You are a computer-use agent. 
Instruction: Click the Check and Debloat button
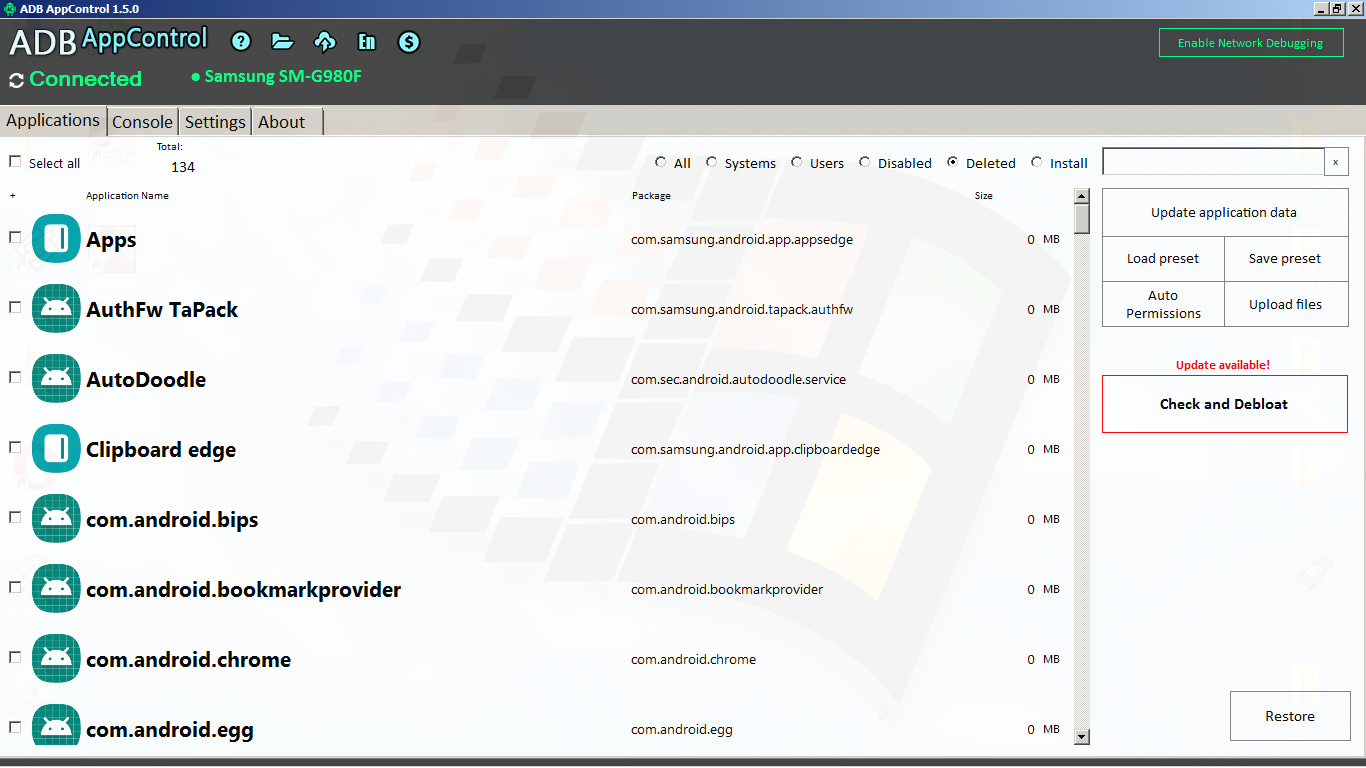(1225, 404)
